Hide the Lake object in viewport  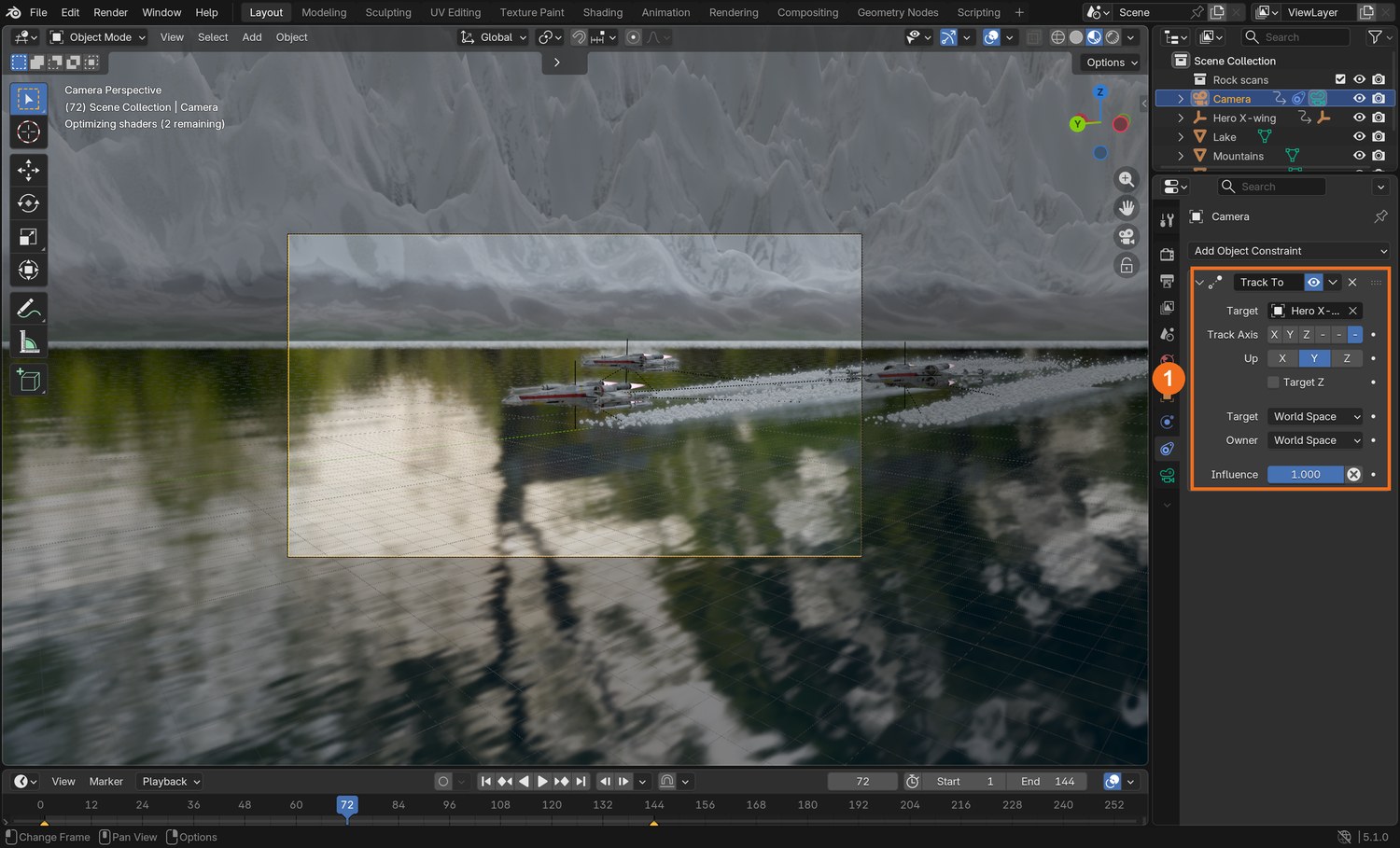(x=1359, y=137)
